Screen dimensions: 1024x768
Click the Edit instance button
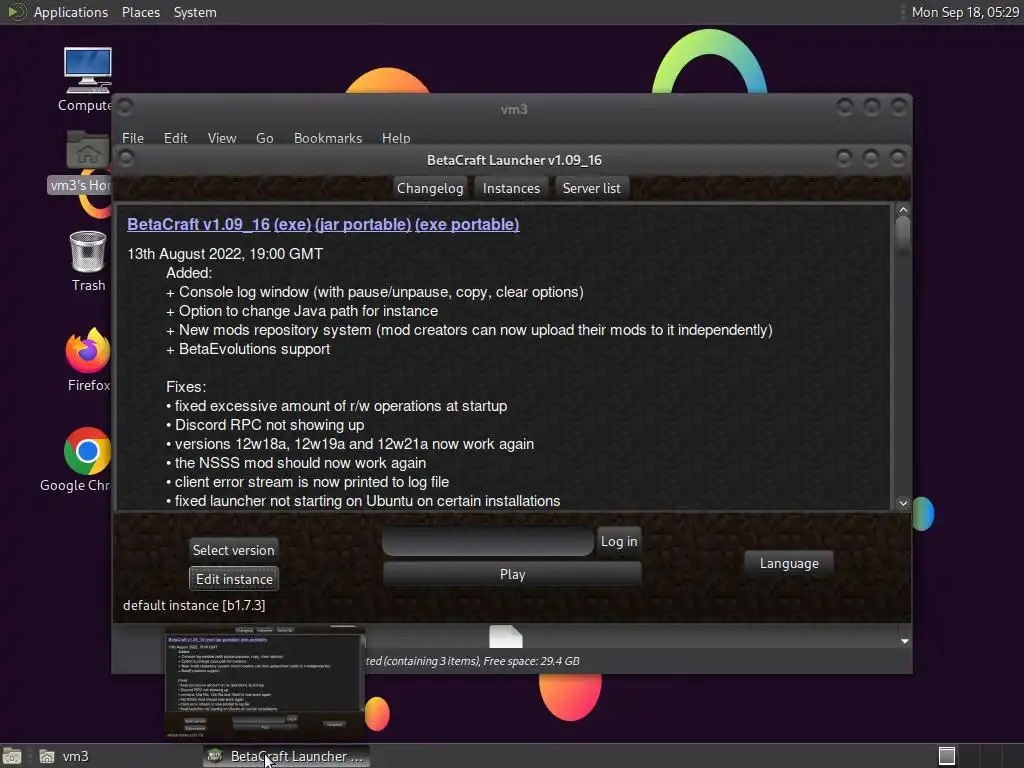click(234, 579)
